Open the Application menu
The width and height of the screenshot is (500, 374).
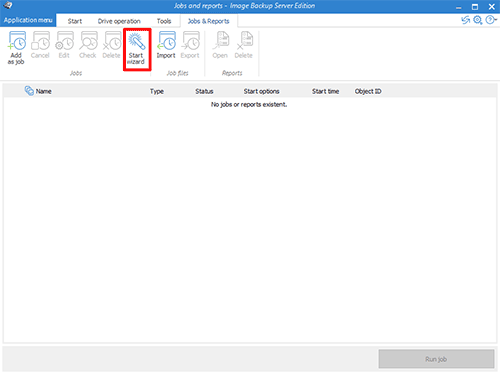click(28, 20)
